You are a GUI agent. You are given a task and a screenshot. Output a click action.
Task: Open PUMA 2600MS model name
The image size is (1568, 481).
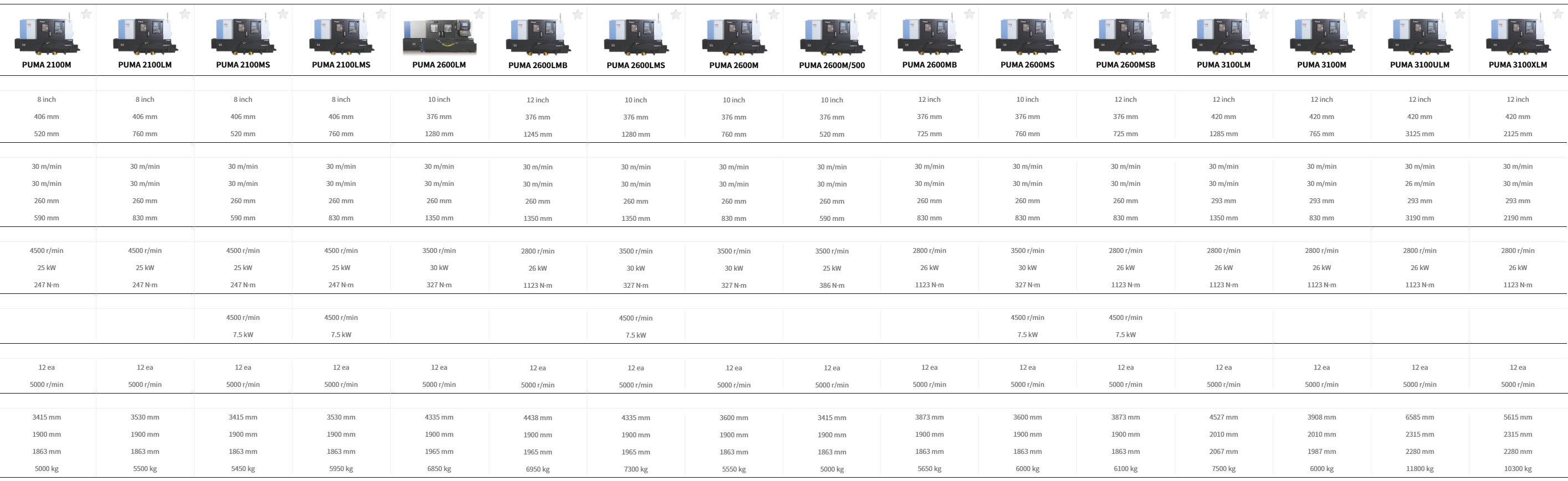(1027, 64)
